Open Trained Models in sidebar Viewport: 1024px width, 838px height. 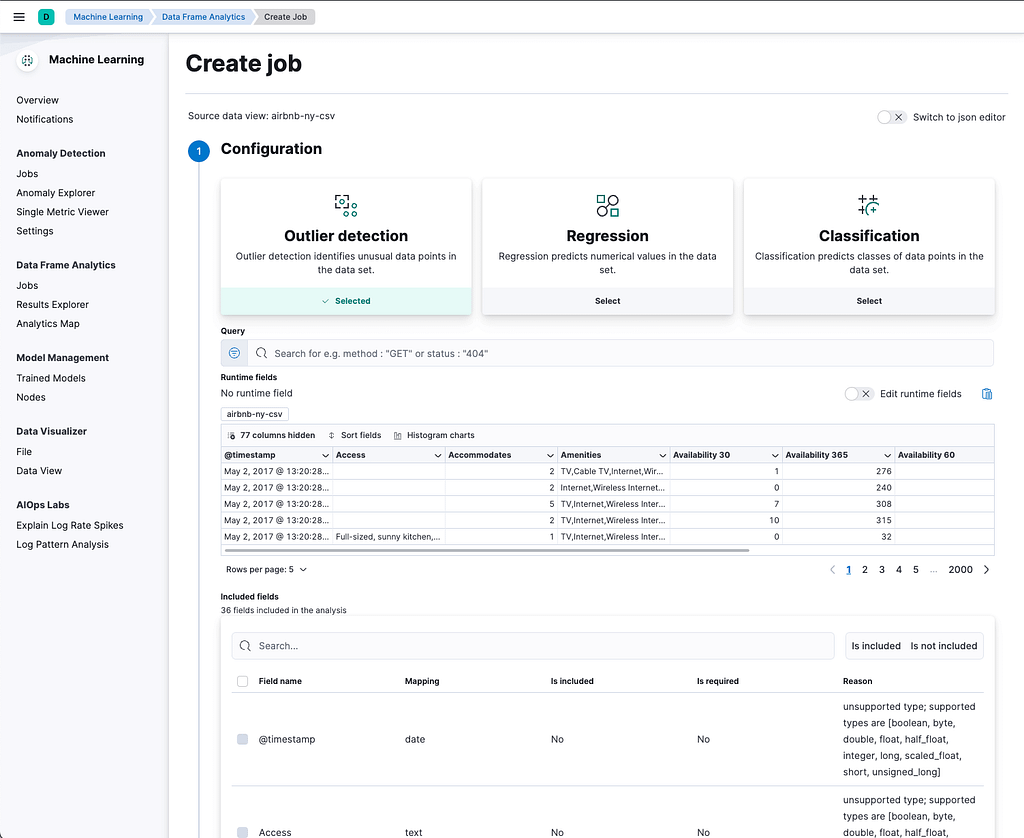51,378
